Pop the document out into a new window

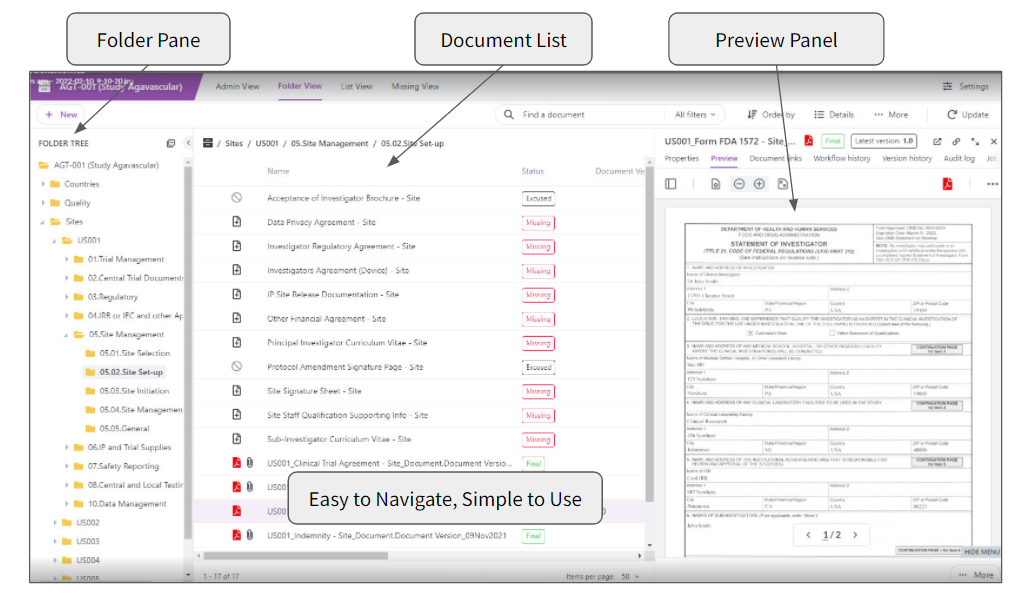point(936,141)
